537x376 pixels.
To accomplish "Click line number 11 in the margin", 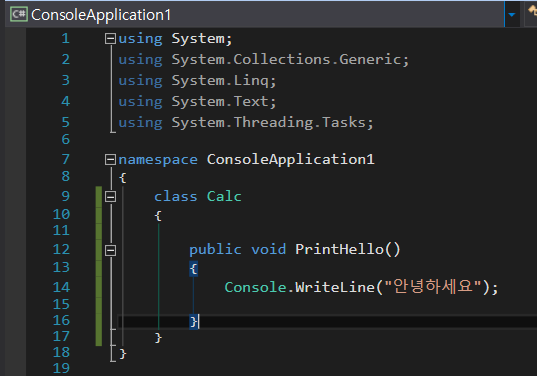I will point(61,230).
